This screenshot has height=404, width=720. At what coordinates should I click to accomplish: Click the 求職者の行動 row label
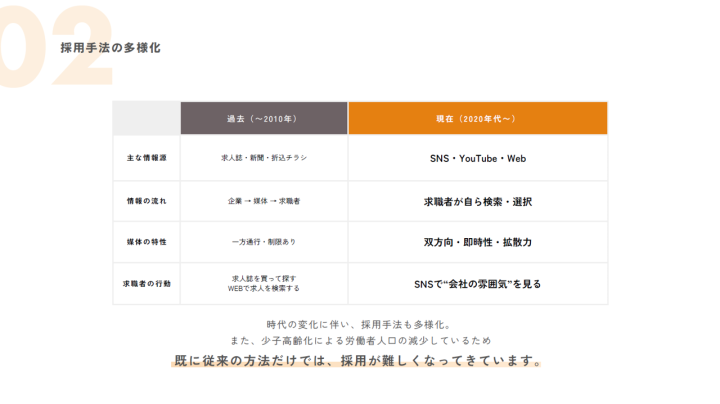point(146,284)
